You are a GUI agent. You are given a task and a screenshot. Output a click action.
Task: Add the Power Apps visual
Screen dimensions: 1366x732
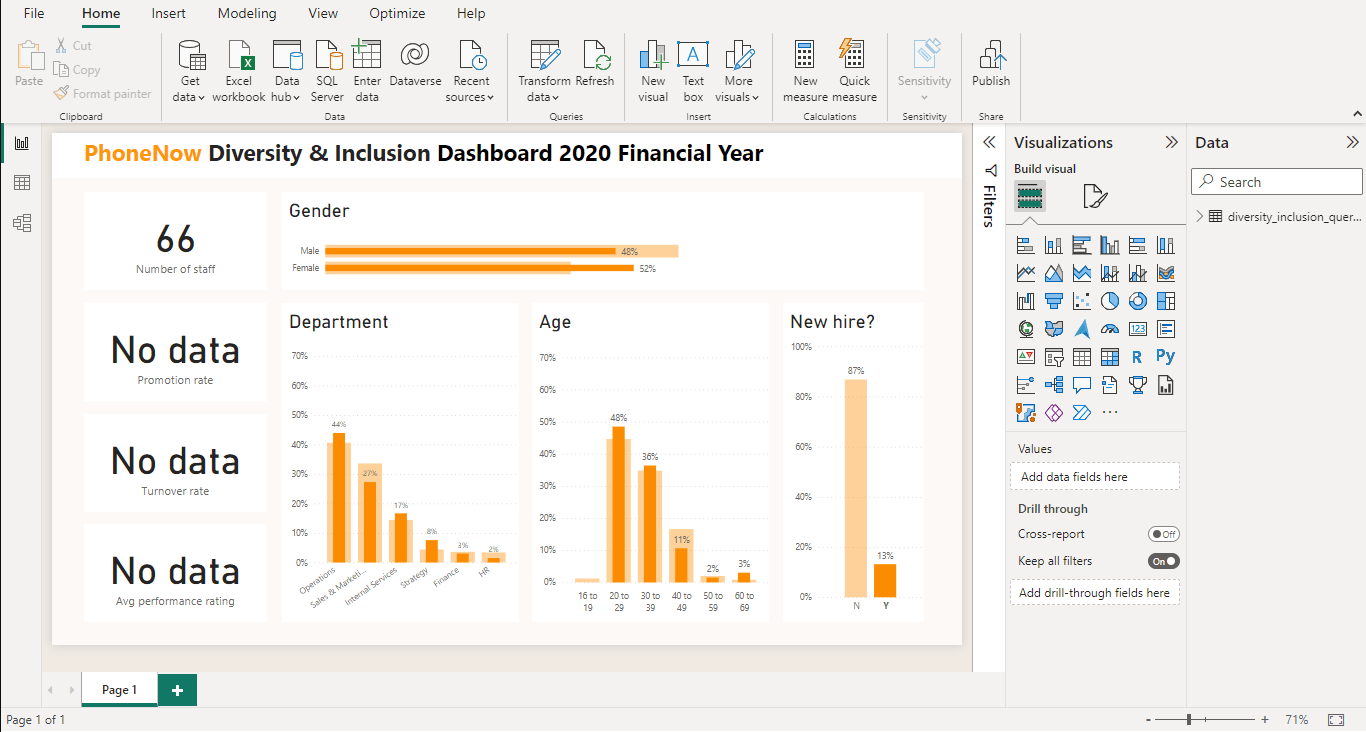[1054, 413]
